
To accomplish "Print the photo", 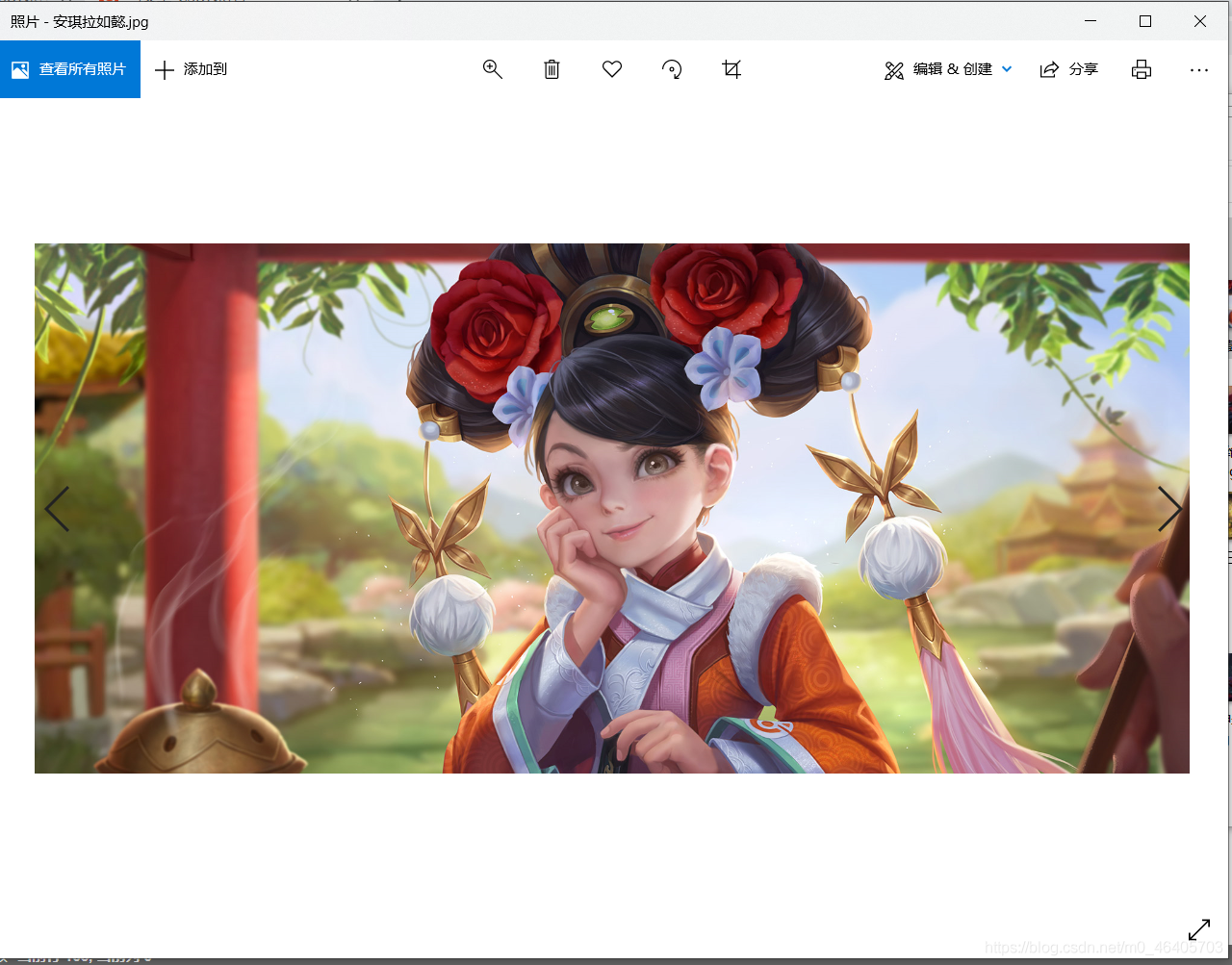I will click(x=1142, y=69).
